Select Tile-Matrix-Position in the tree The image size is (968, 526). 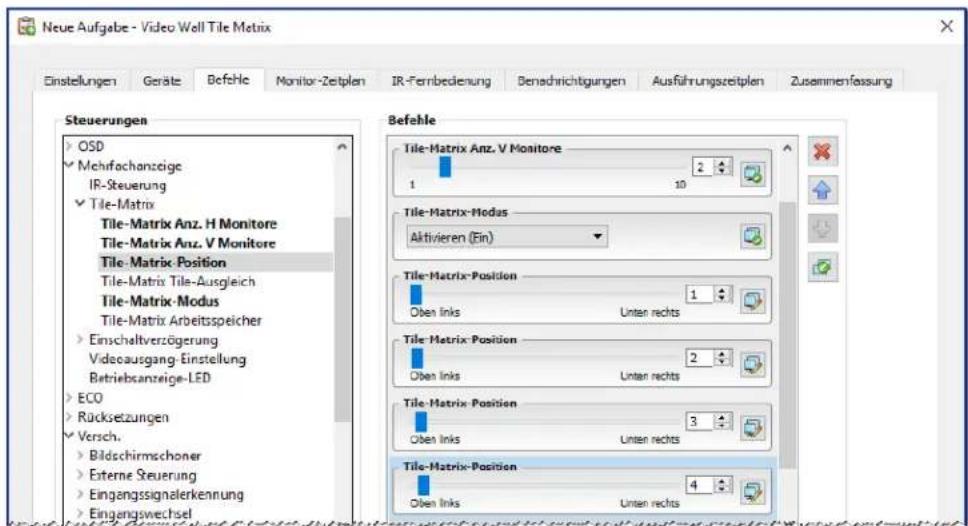pos(163,262)
